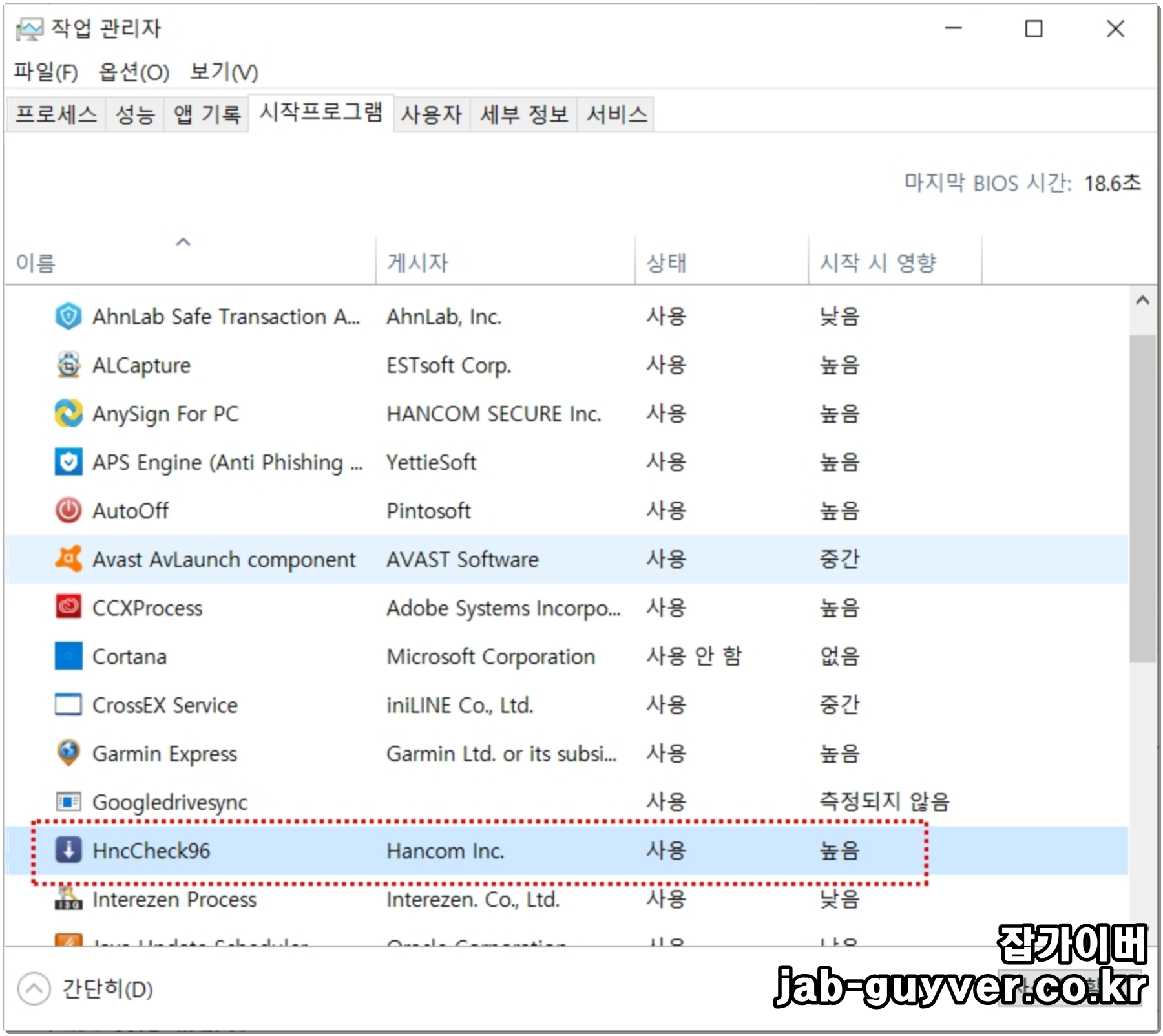The height and width of the screenshot is (1036, 1163).
Task: Click the Googledrivesync icon
Action: coord(68,802)
